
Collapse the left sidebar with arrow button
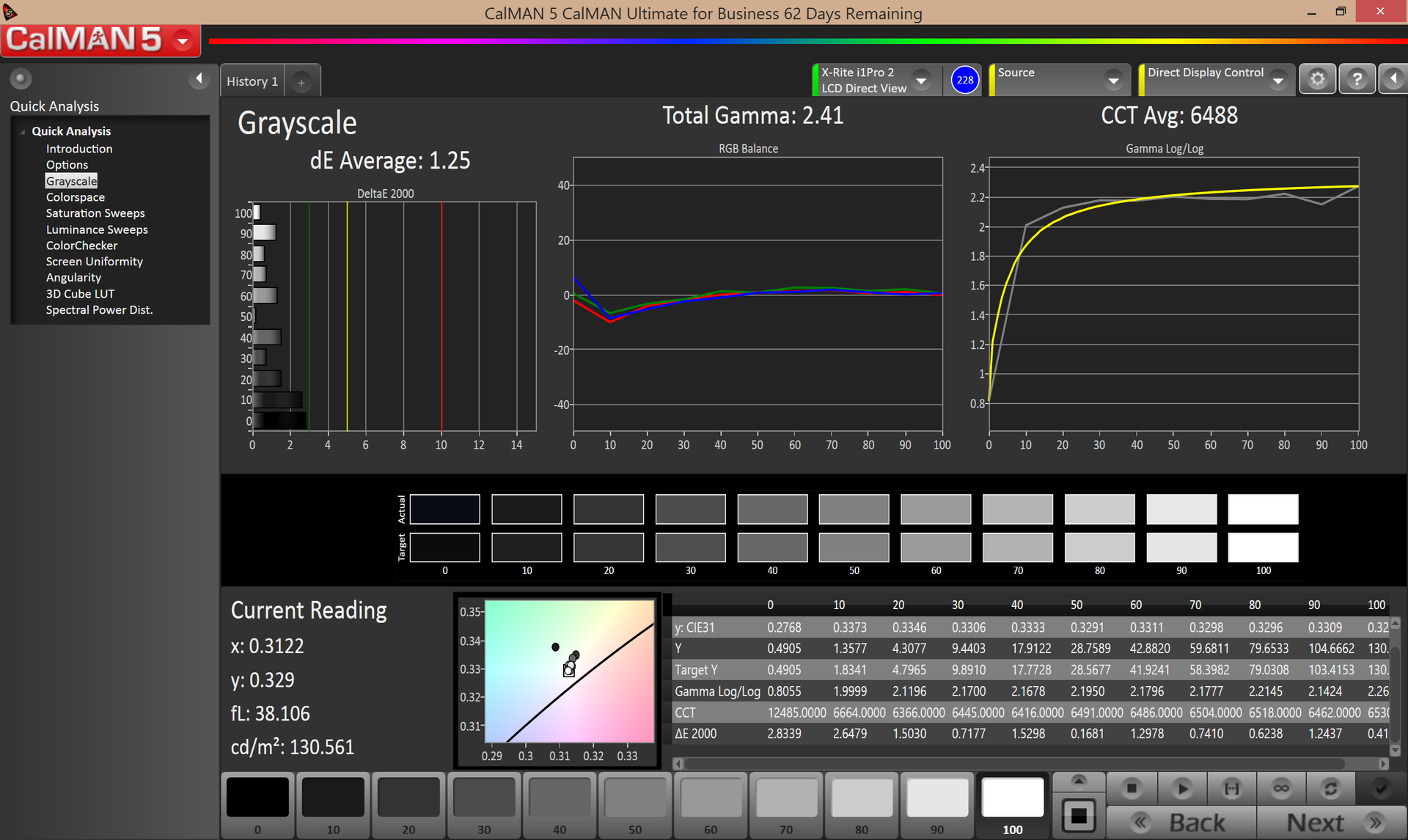(199, 78)
